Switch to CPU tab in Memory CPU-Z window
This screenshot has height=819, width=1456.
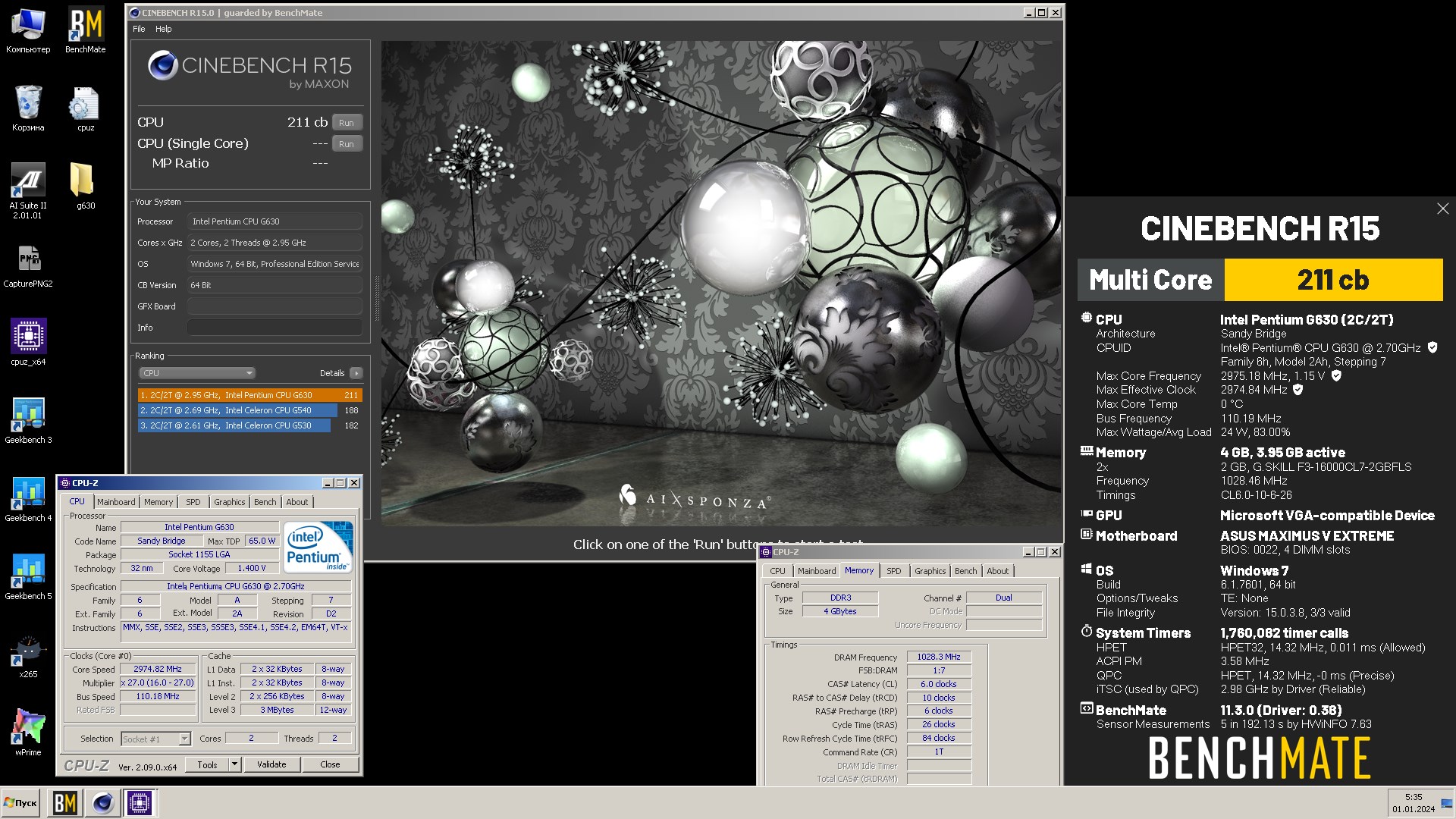777,571
